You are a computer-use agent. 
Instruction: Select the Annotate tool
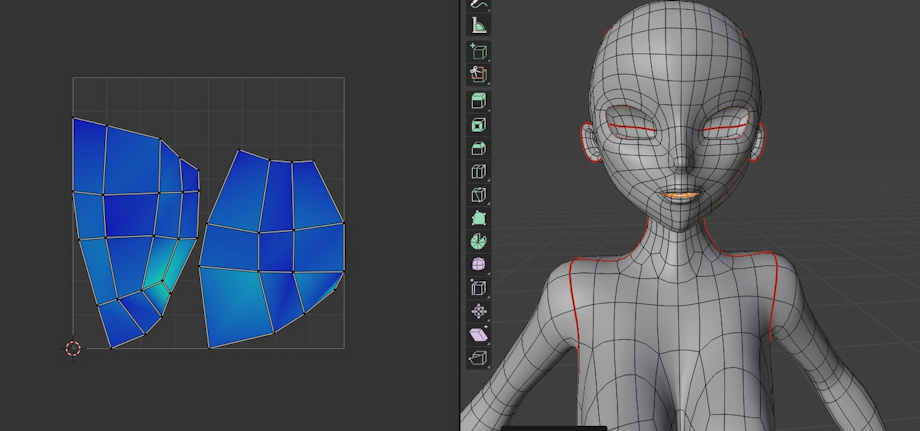click(x=478, y=5)
